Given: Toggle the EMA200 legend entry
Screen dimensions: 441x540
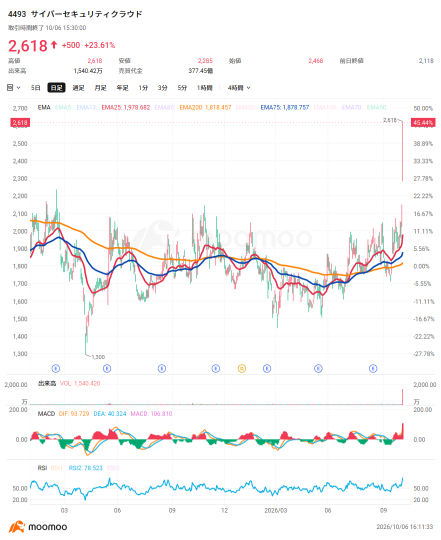Looking at the screenshot, I should click(x=206, y=107).
